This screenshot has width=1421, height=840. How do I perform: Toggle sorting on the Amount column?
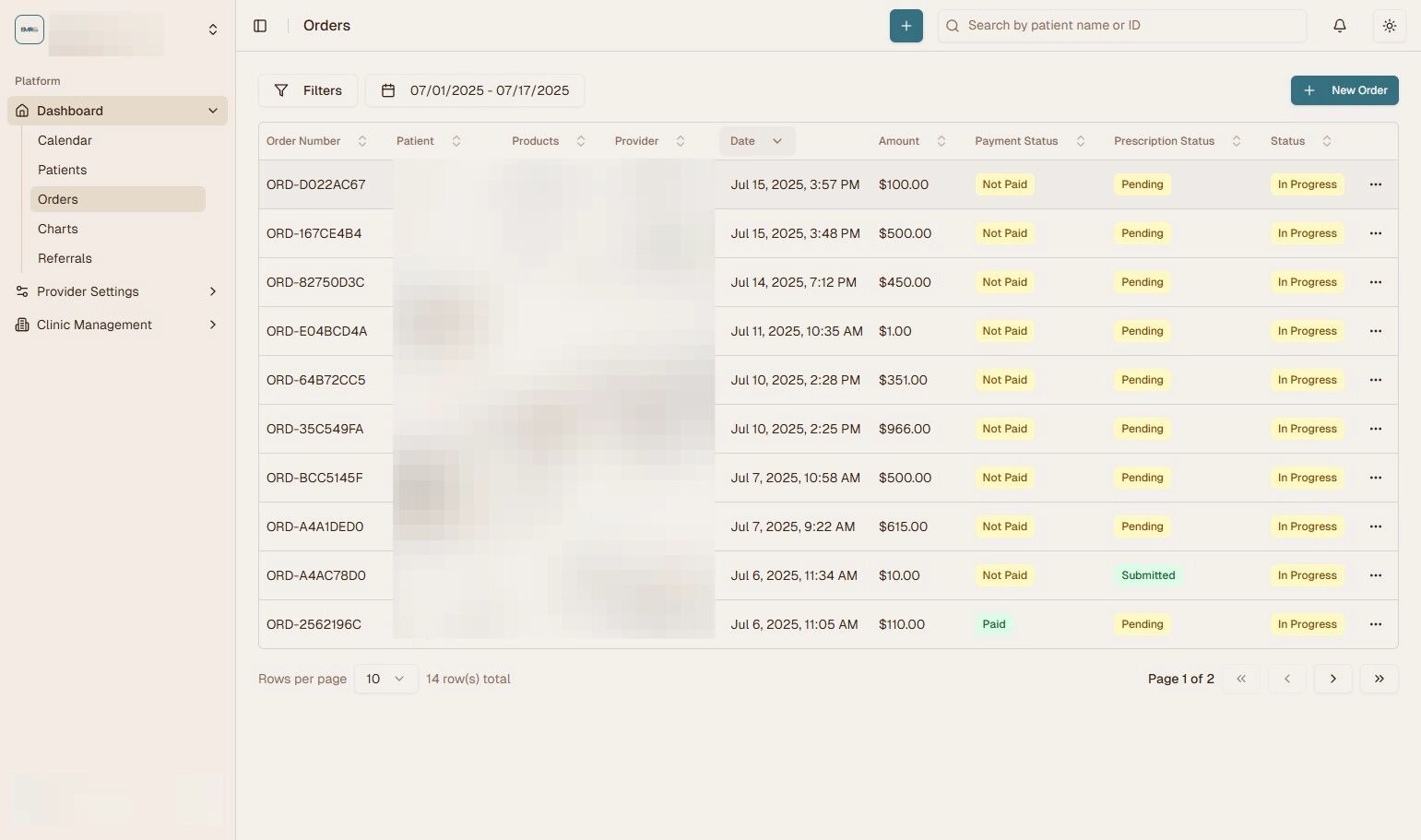coord(941,140)
